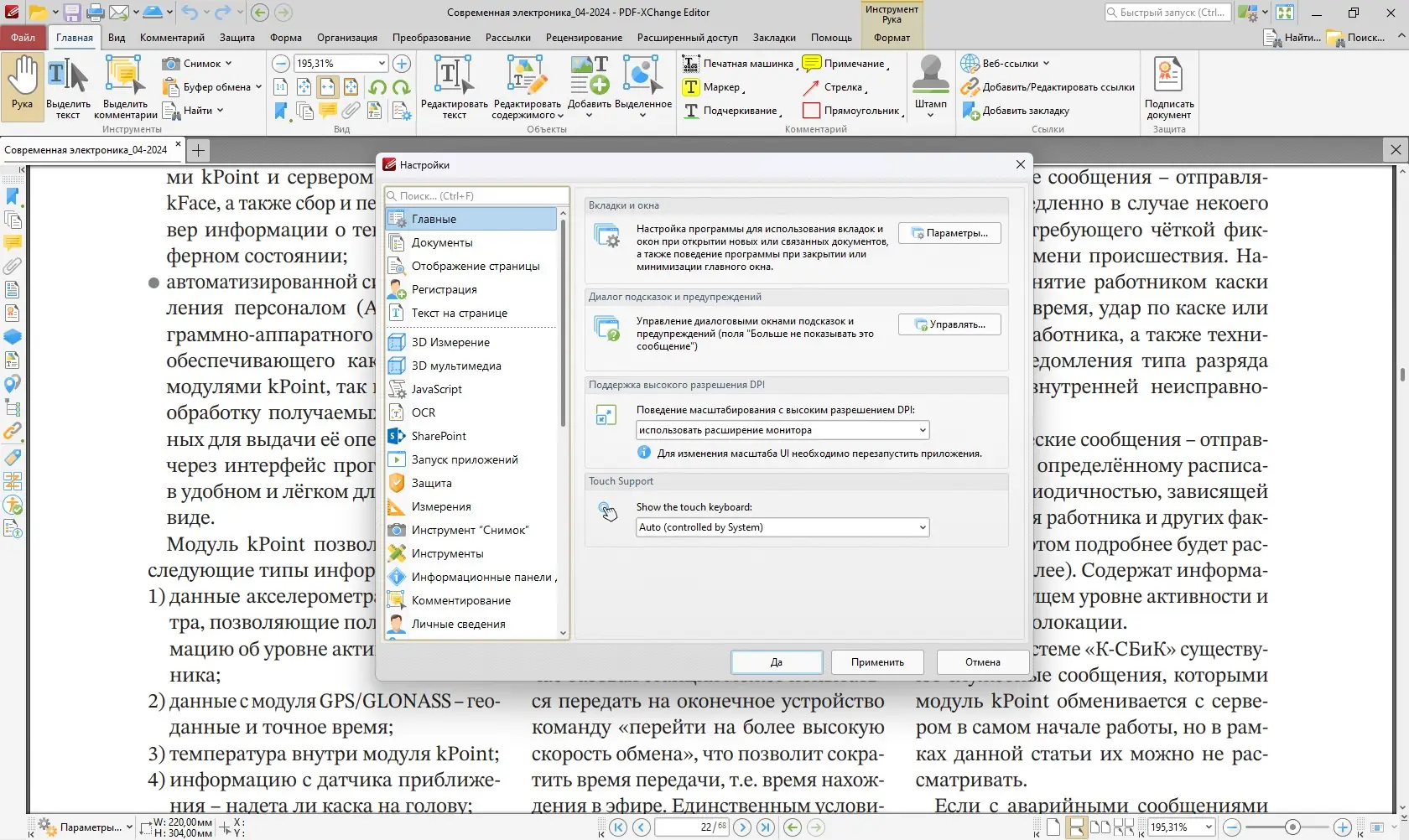This screenshot has width=1409, height=840.
Task: Click the Управлять... button
Action: pos(949,324)
